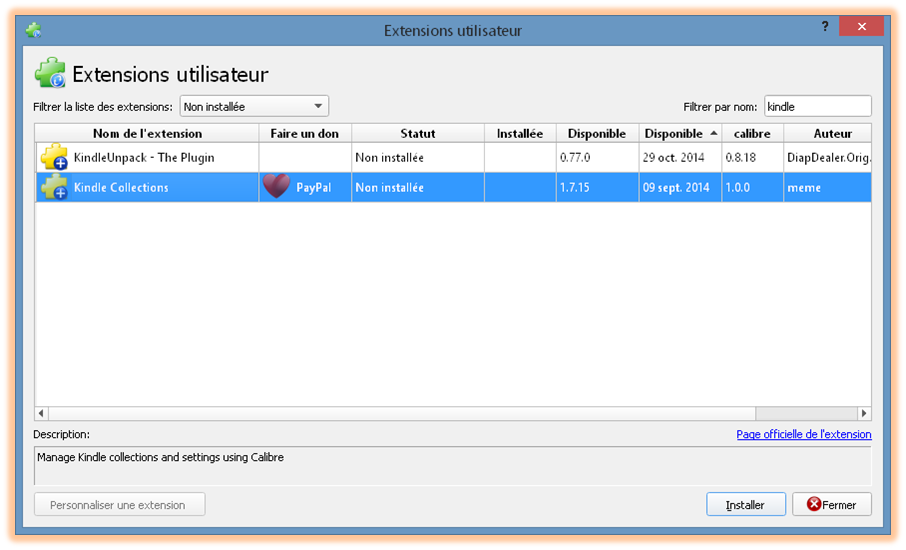906x550 pixels.
Task: Sort by 'Disponible' date column with arrow
Action: pos(680,133)
